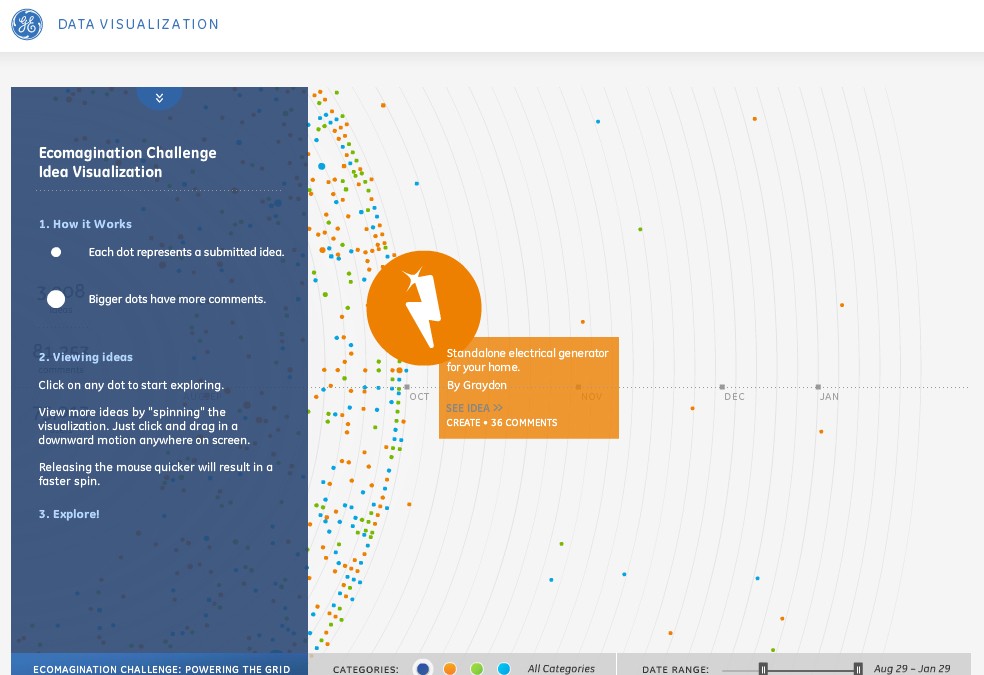984x675 pixels.
Task: Click the small white dot beside 'Each dot represents'
Action: [56, 252]
